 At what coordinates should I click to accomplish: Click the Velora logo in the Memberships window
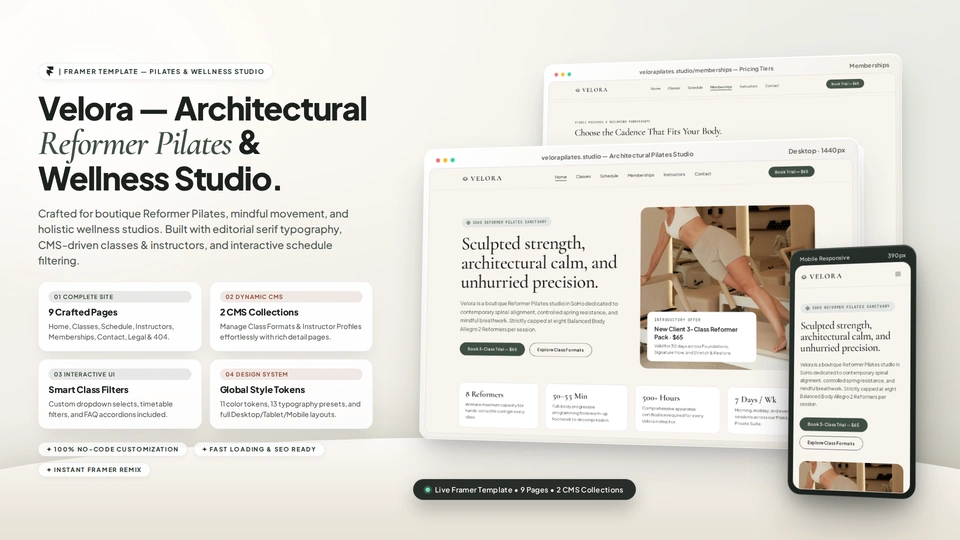pyautogui.click(x=591, y=90)
